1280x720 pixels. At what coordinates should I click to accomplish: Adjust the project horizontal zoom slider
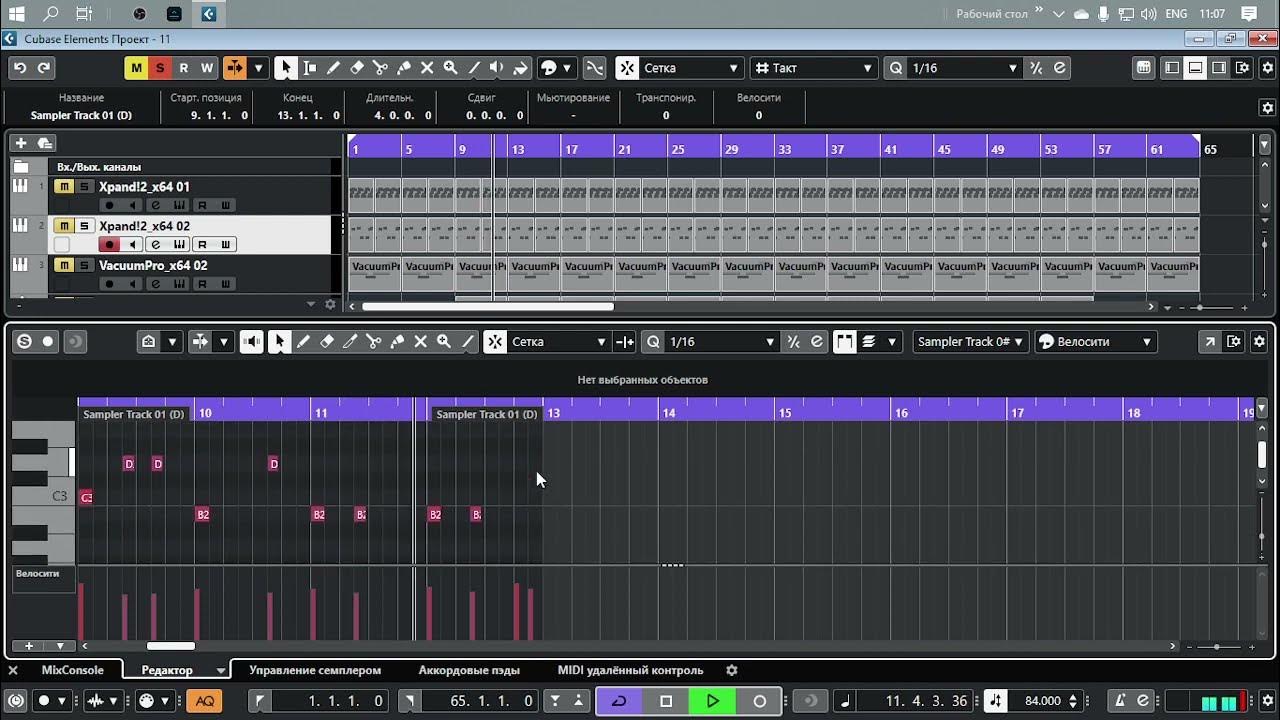(1201, 307)
